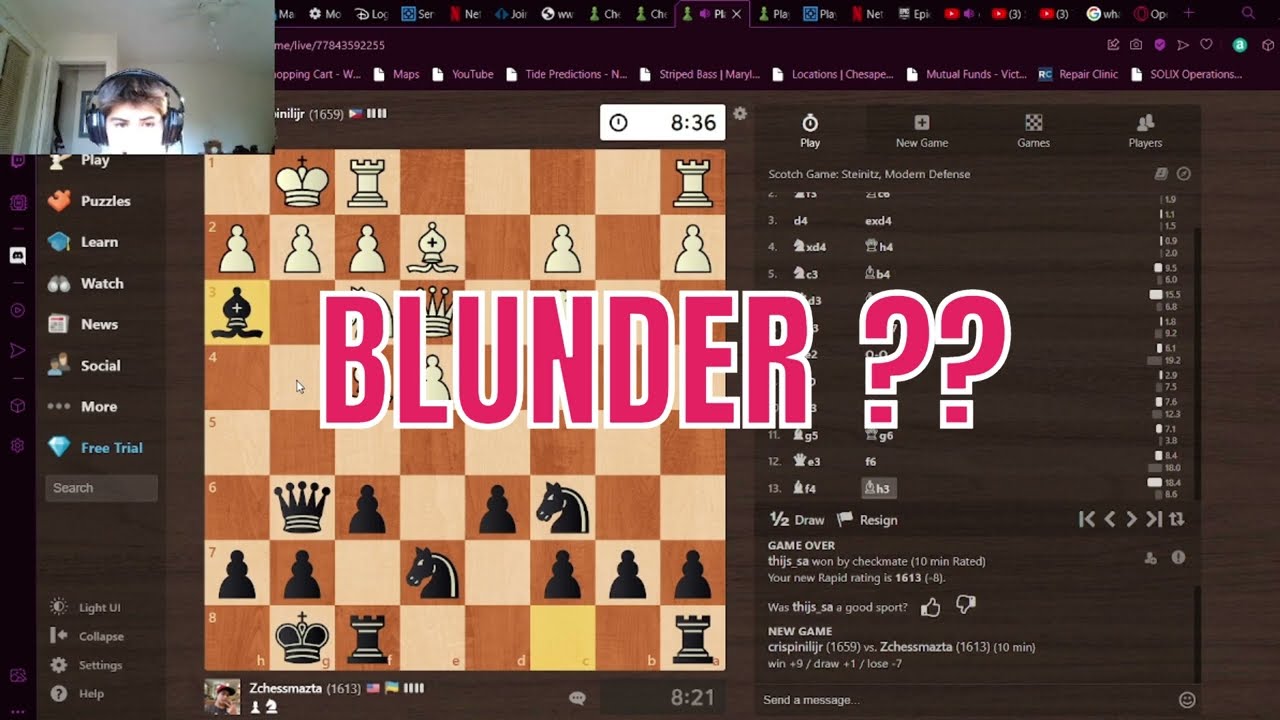Open chess site Settings
The height and width of the screenshot is (720, 1280).
click(x=87, y=665)
